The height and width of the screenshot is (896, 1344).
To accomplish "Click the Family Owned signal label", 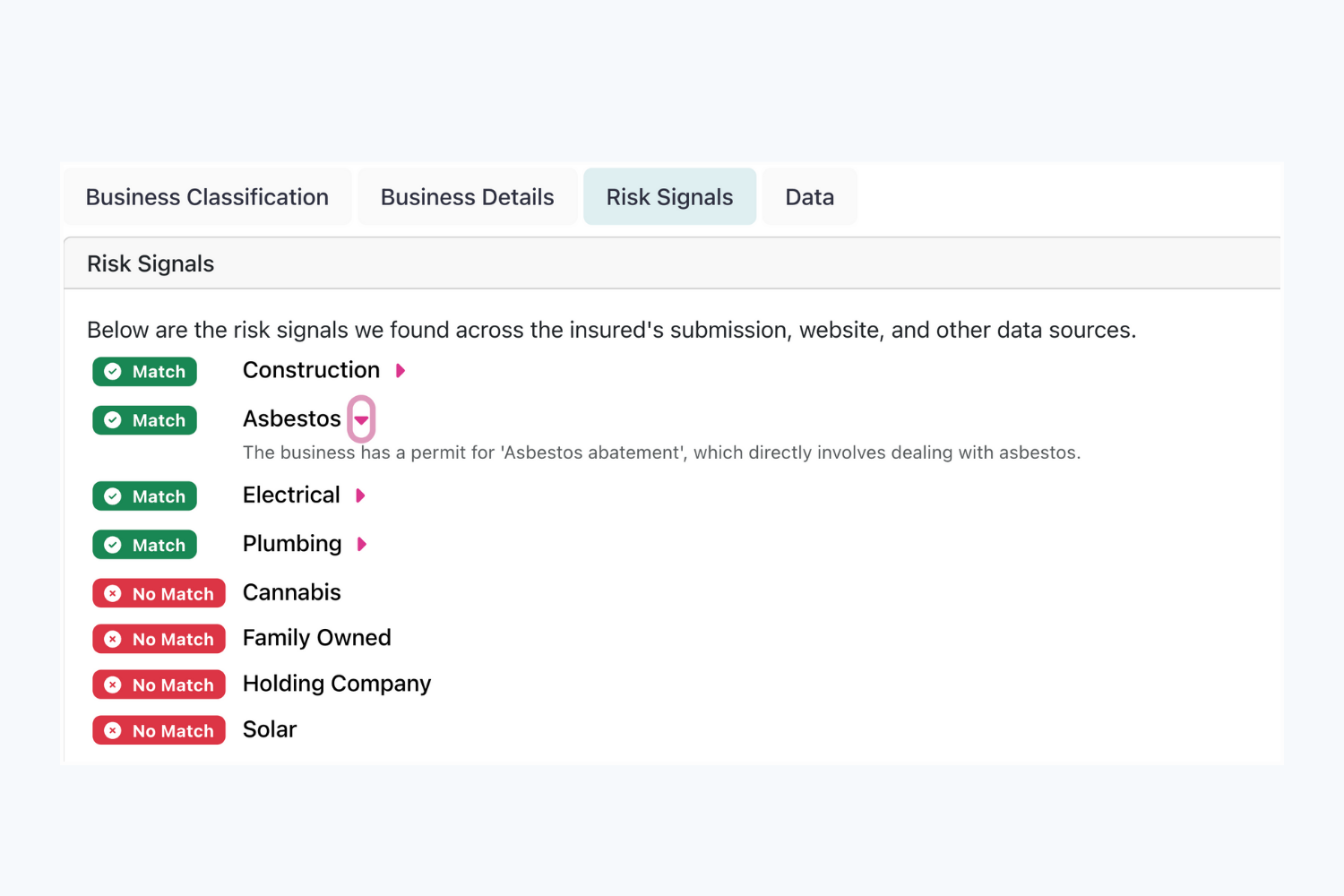I will point(317,638).
